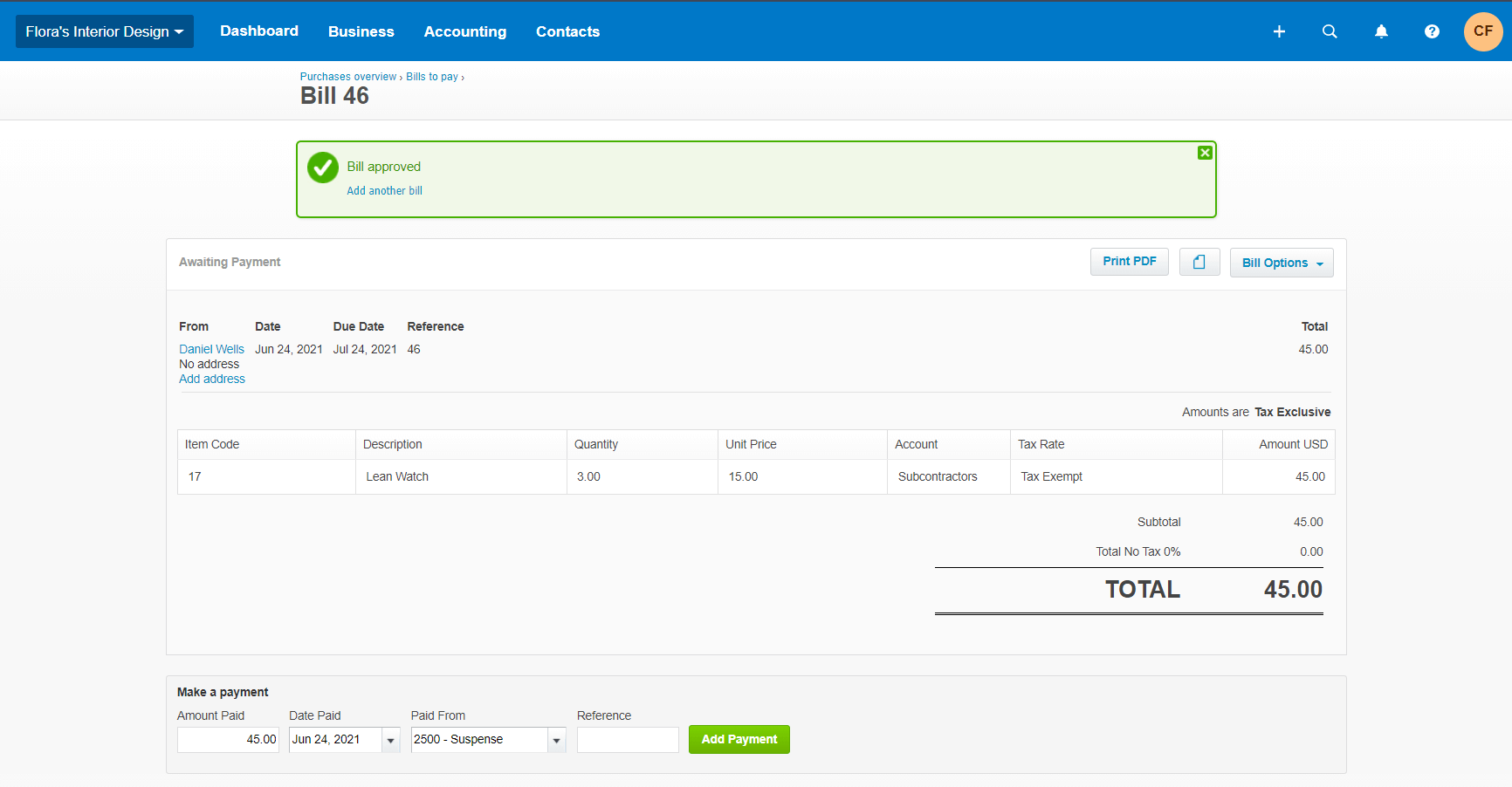Open Flora's Interior Design organization dropdown
Viewport: 1512px width, 787px height.
[105, 31]
